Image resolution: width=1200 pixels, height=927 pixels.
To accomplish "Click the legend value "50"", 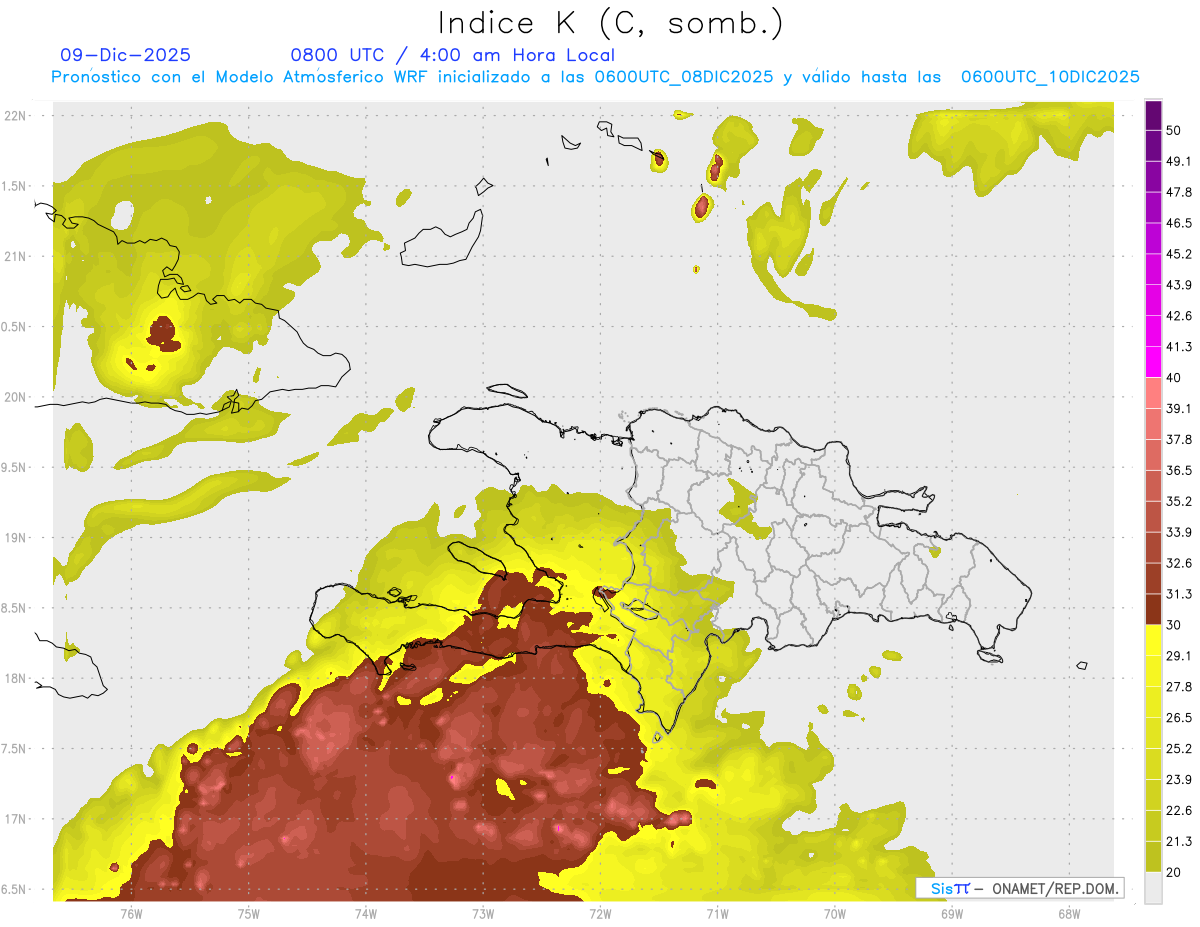I will tap(1175, 131).
